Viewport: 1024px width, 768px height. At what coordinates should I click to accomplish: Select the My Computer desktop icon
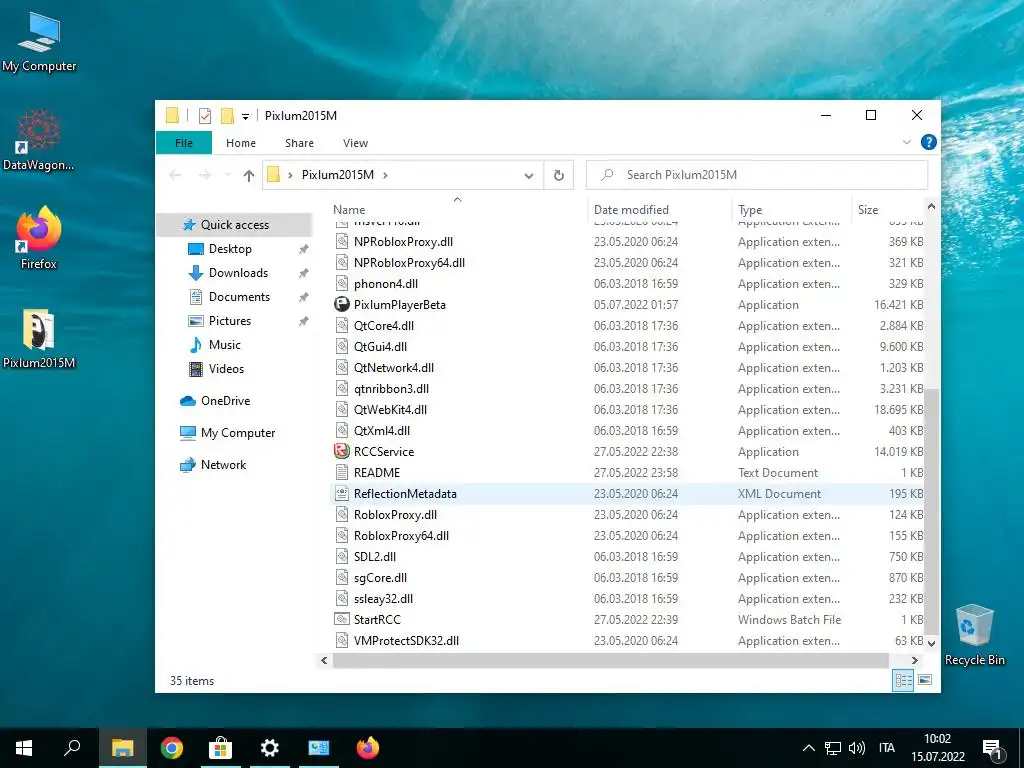(x=39, y=42)
